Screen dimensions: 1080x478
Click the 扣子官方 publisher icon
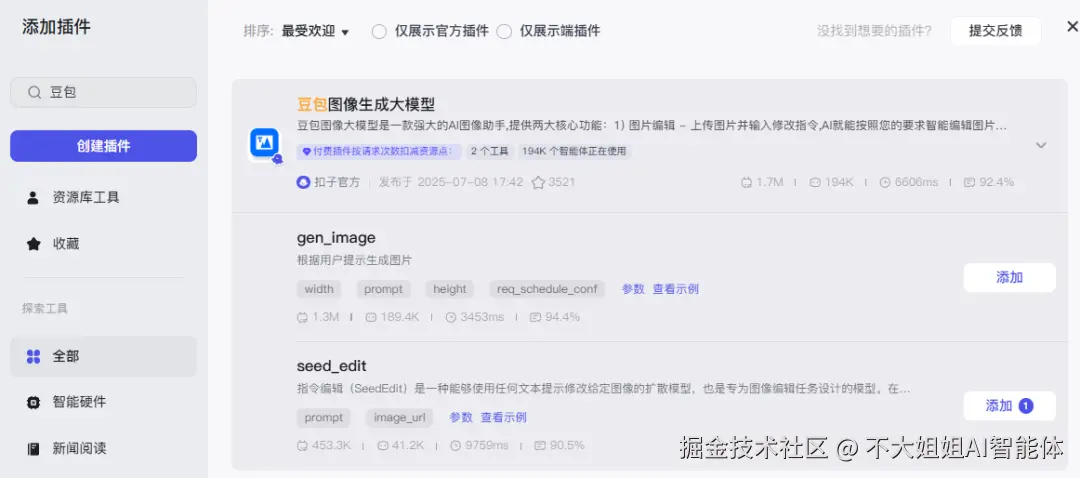coord(303,183)
